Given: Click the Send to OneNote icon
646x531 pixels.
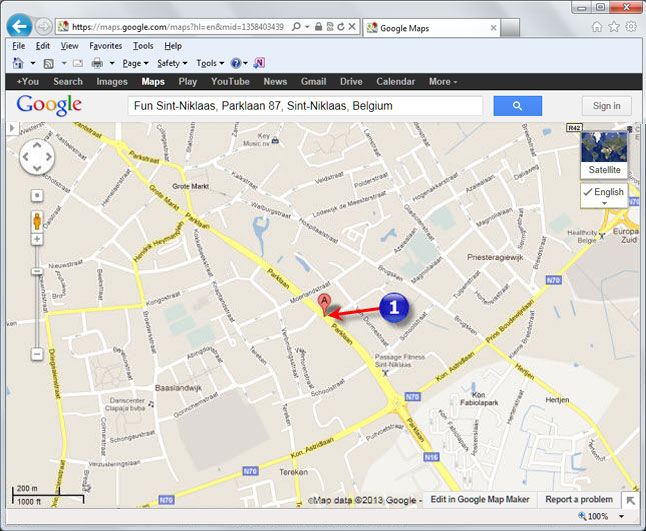Looking at the screenshot, I should coord(259,63).
